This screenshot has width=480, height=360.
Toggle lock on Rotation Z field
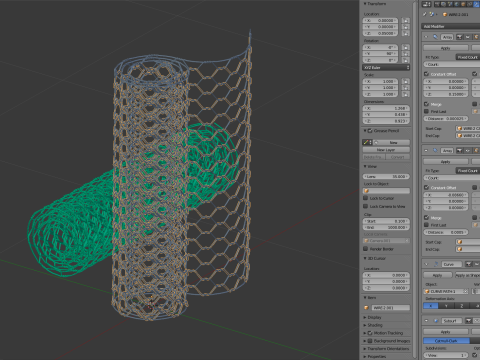pyautogui.click(x=406, y=60)
